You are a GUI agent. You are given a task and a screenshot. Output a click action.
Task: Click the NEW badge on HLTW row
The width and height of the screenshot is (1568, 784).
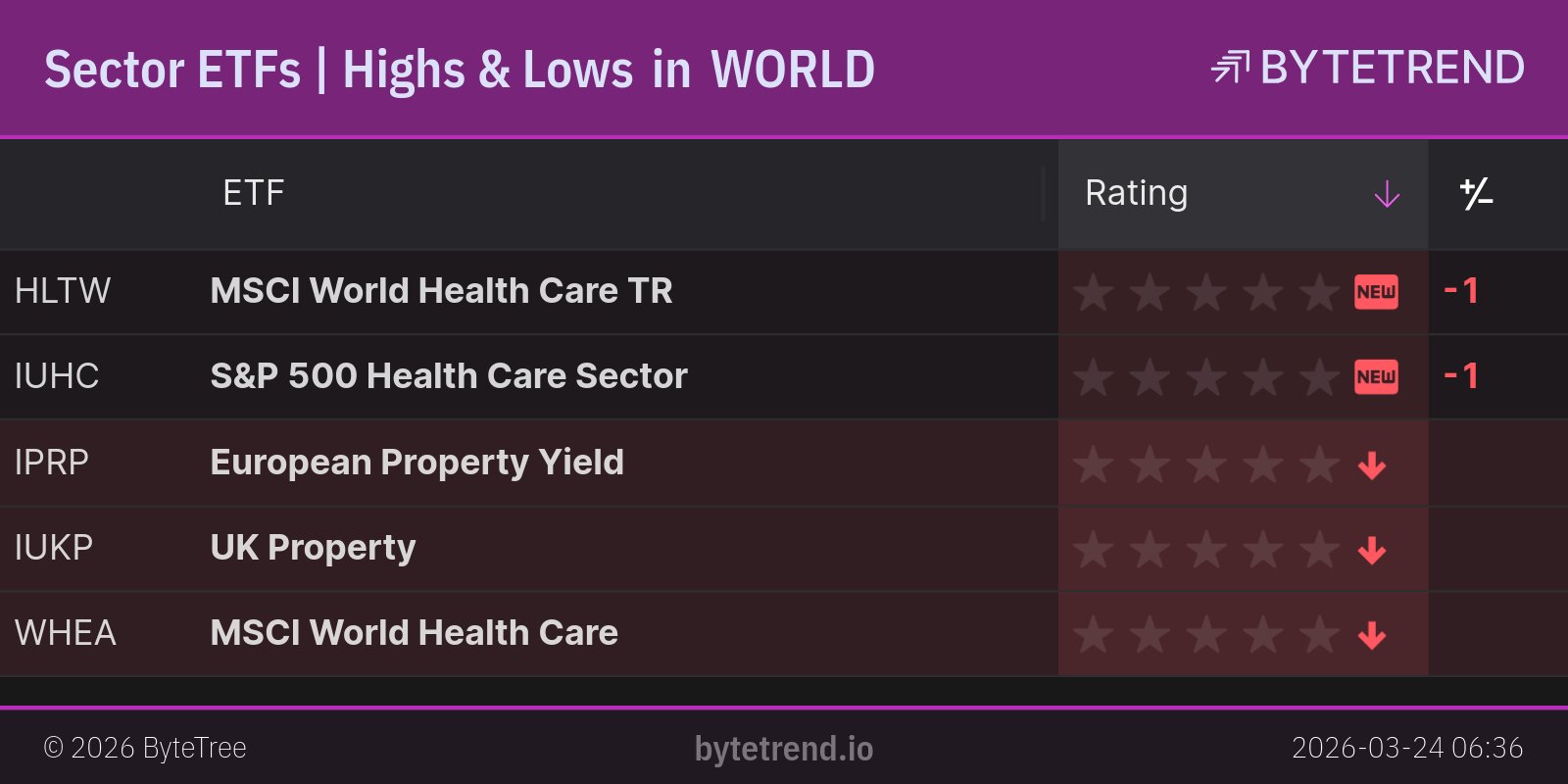1376,292
